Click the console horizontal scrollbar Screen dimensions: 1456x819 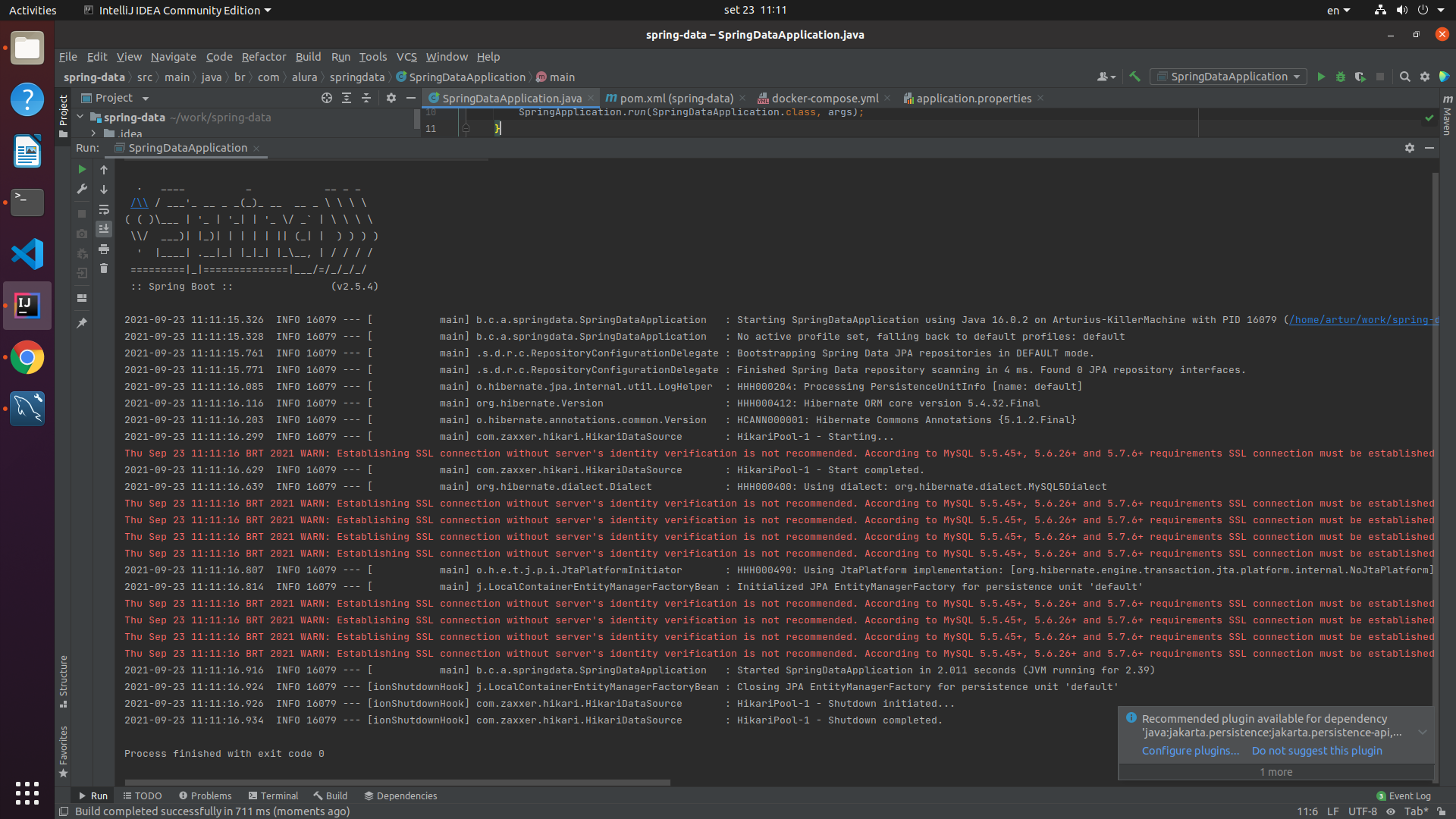tap(397, 782)
